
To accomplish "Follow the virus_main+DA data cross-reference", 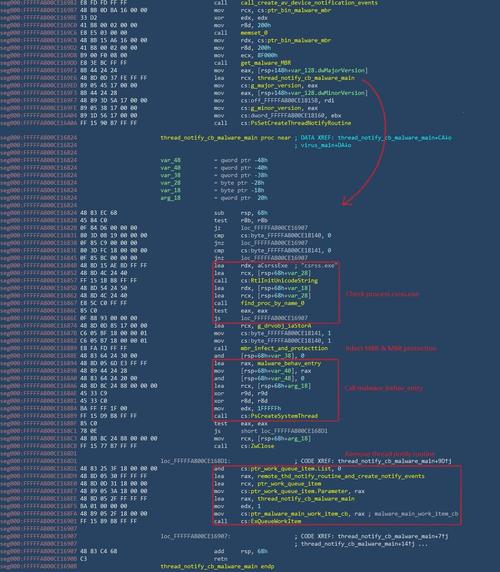I will (x=326, y=145).
